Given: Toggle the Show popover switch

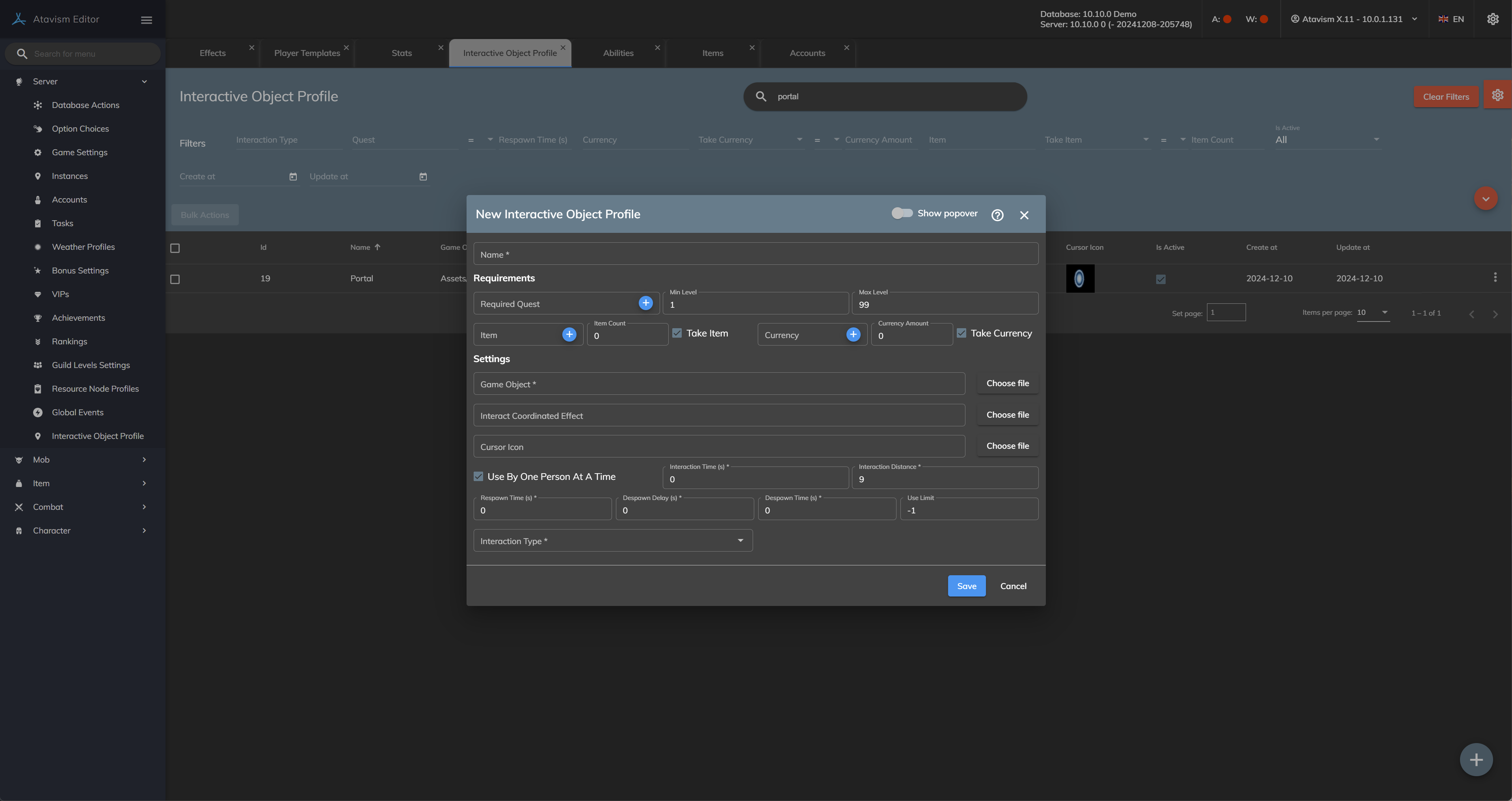Looking at the screenshot, I should click(x=902, y=213).
